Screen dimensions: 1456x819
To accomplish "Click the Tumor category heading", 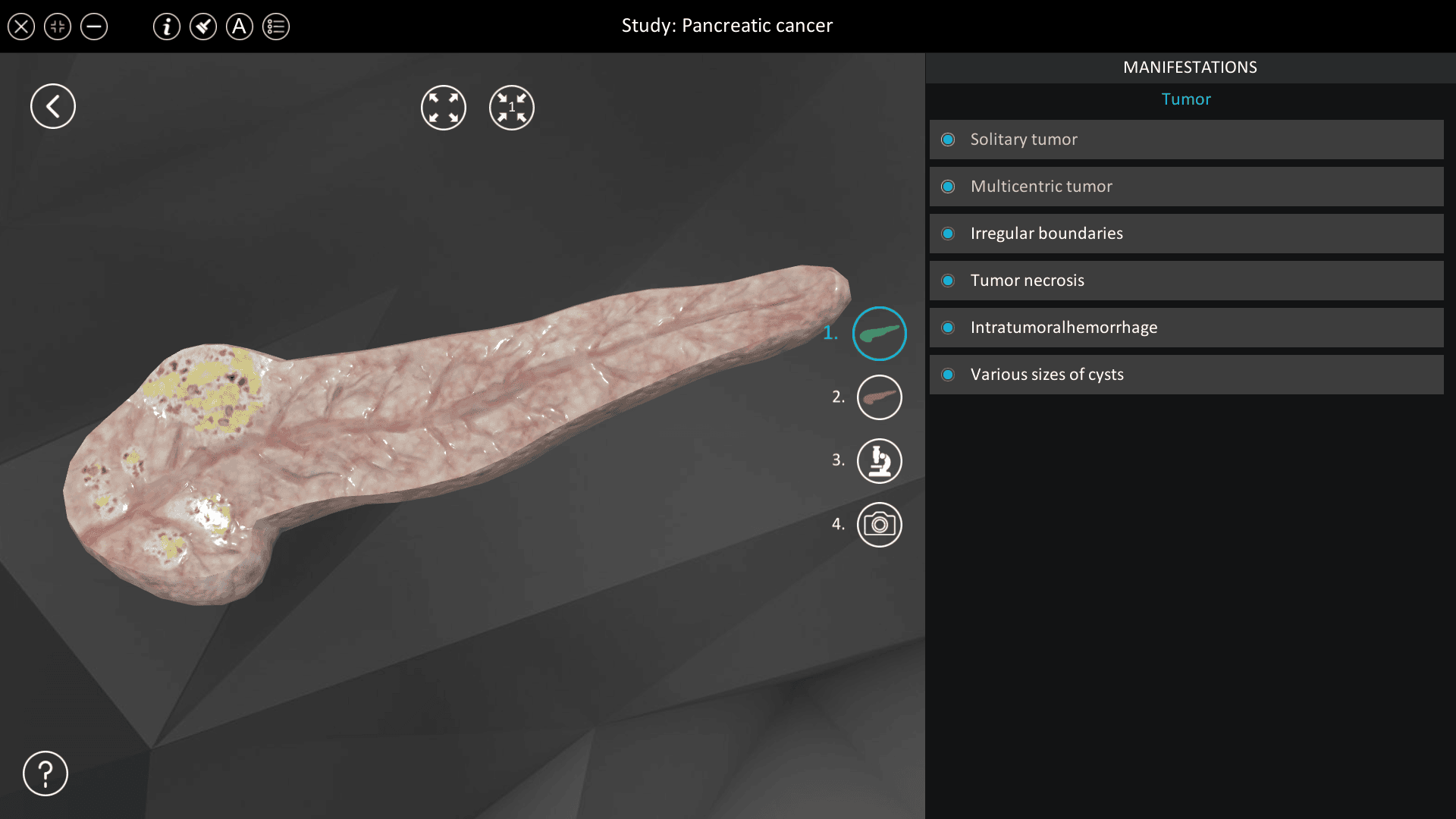I will (1186, 99).
